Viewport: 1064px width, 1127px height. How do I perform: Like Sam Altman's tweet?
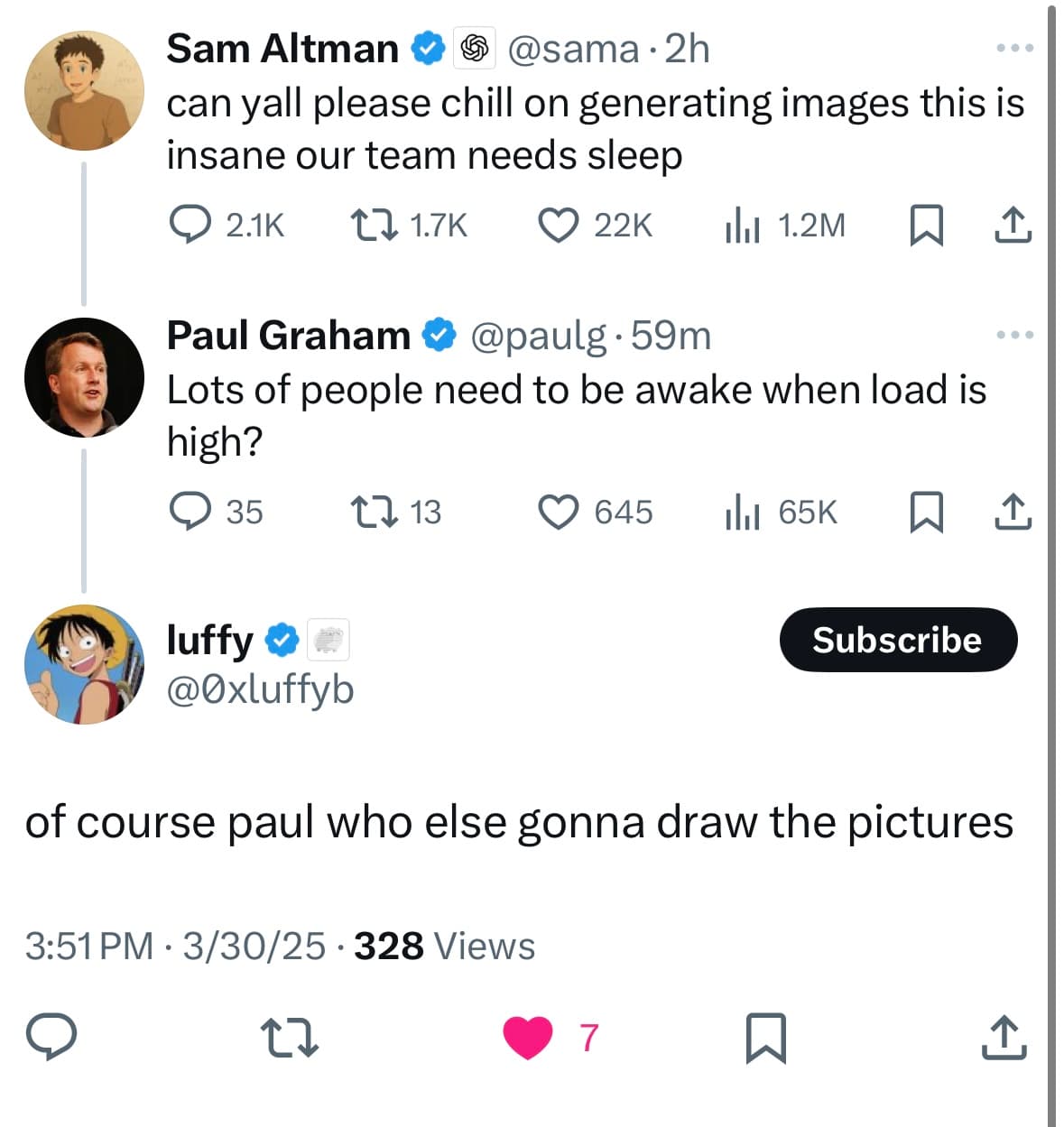559,225
